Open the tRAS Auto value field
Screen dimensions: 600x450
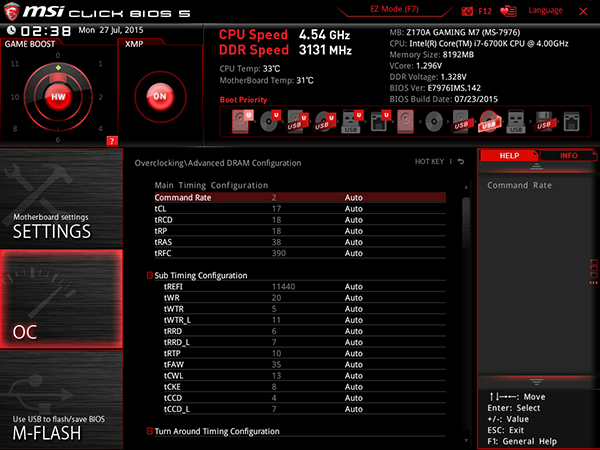click(x=354, y=242)
